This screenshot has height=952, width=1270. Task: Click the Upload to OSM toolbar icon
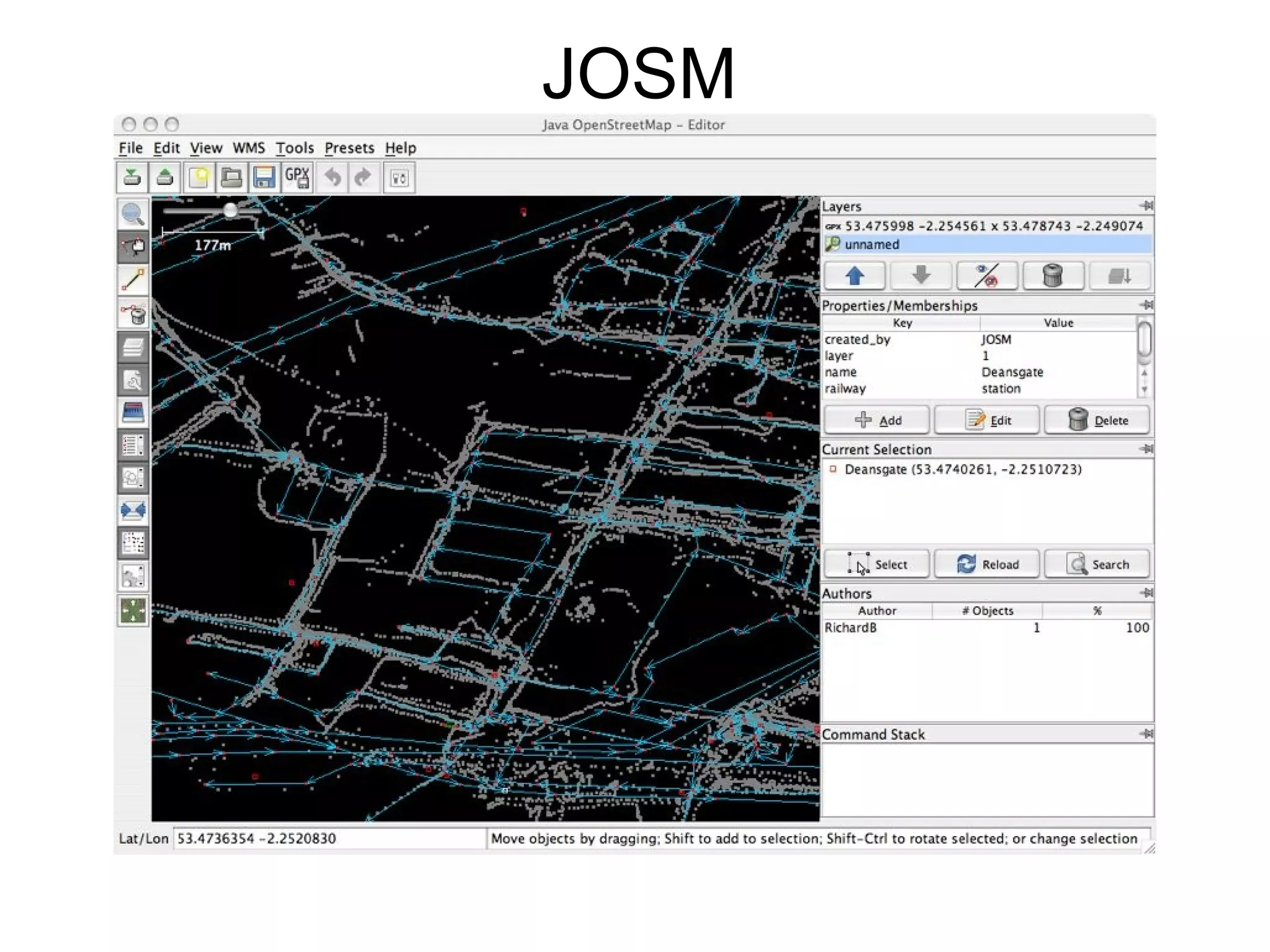(x=165, y=178)
